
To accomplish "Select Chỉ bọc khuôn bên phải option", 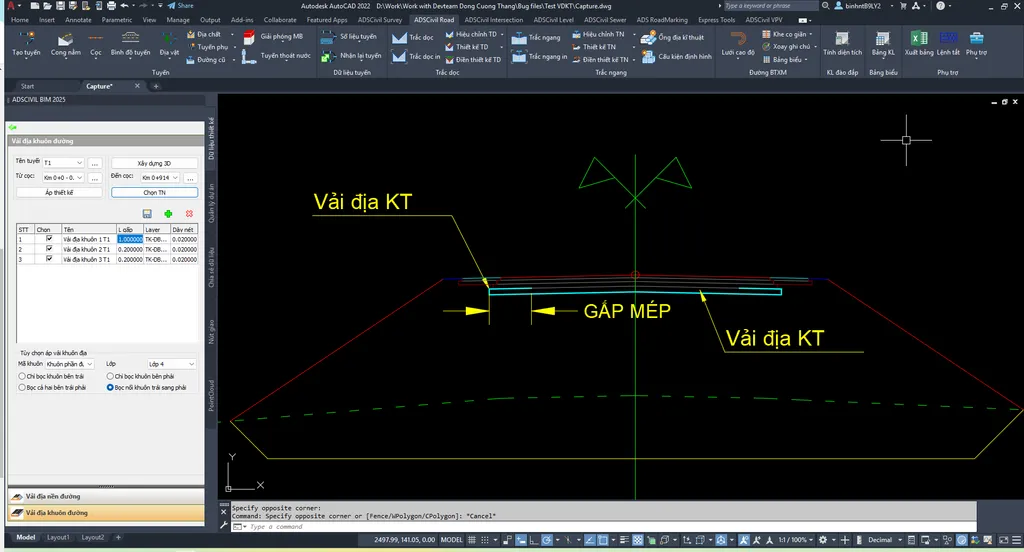I will coord(110,376).
